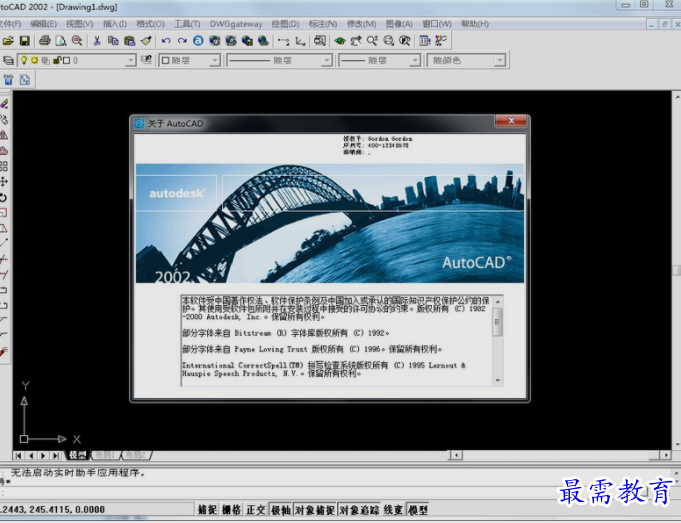Image resolution: width=681 pixels, height=523 pixels.
Task: Expand the linetype 随层 dropdown
Action: pos(327,60)
